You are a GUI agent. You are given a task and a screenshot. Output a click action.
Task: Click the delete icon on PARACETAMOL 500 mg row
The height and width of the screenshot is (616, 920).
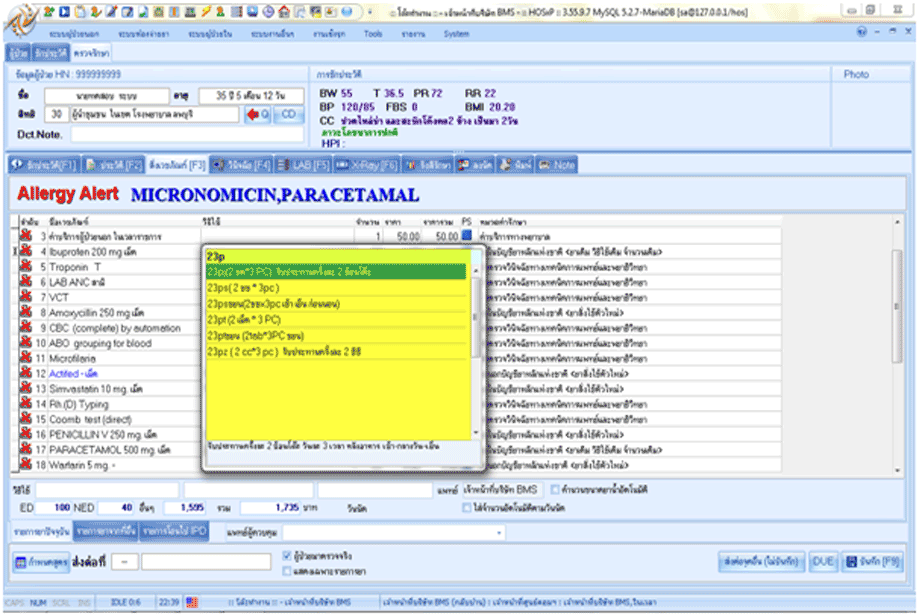[x=27, y=450]
